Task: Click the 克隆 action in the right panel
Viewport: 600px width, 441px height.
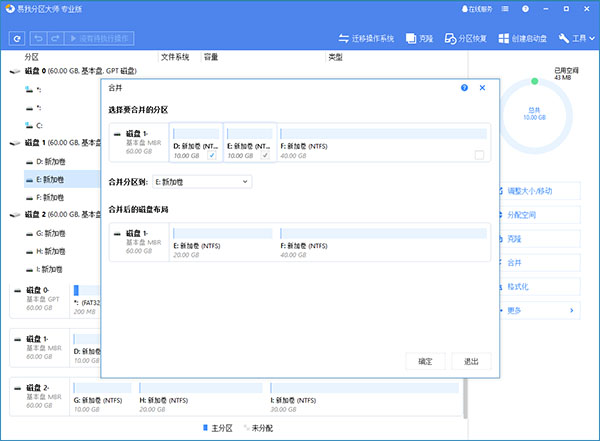Action: pyautogui.click(x=540, y=239)
